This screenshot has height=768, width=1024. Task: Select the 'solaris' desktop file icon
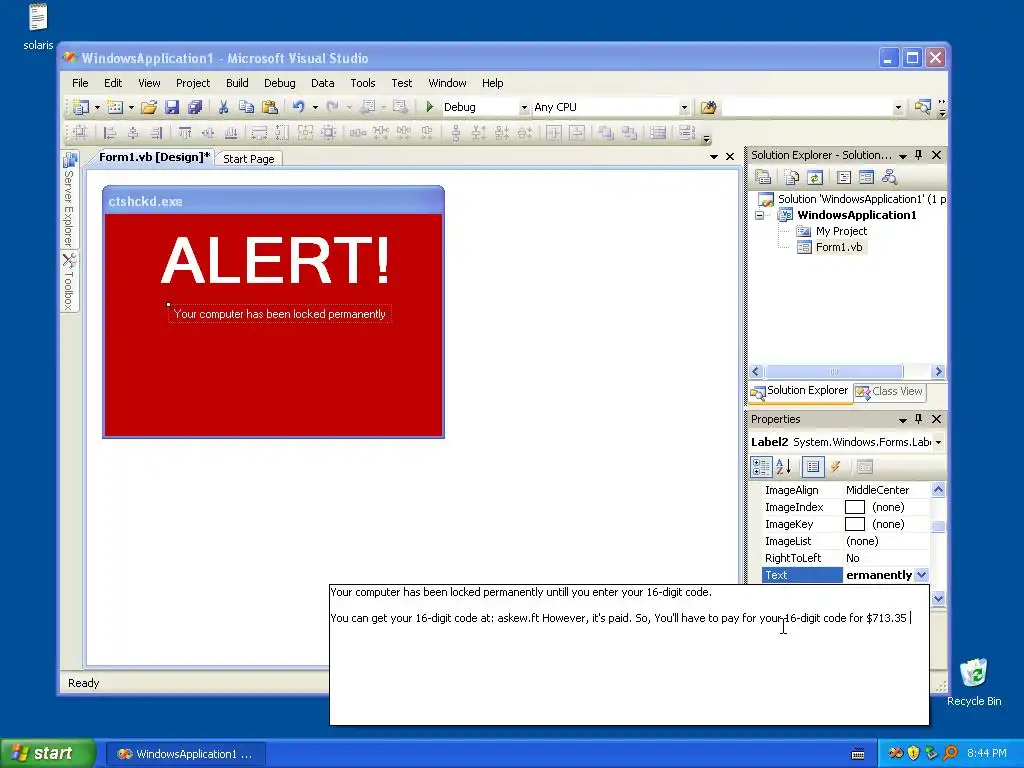[39, 27]
